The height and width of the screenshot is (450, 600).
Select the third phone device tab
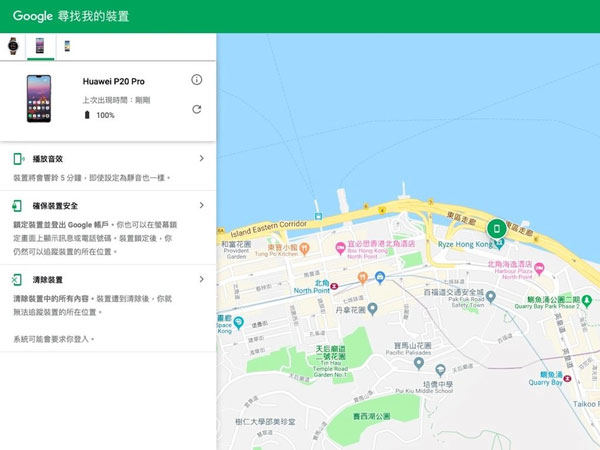(x=67, y=46)
